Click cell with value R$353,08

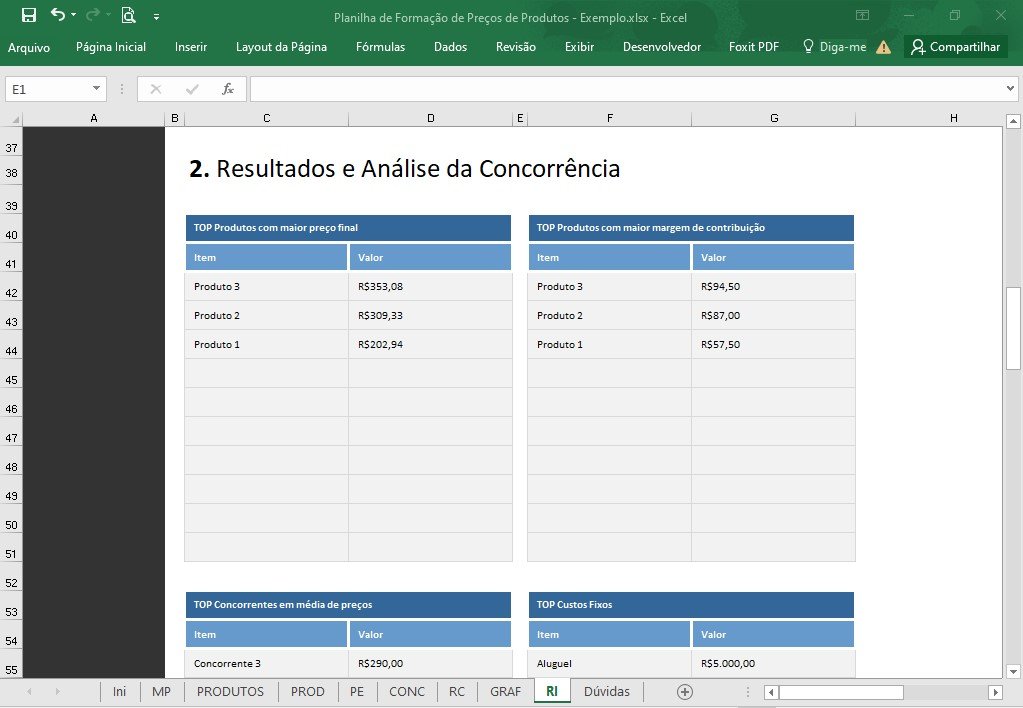pyautogui.click(x=431, y=286)
